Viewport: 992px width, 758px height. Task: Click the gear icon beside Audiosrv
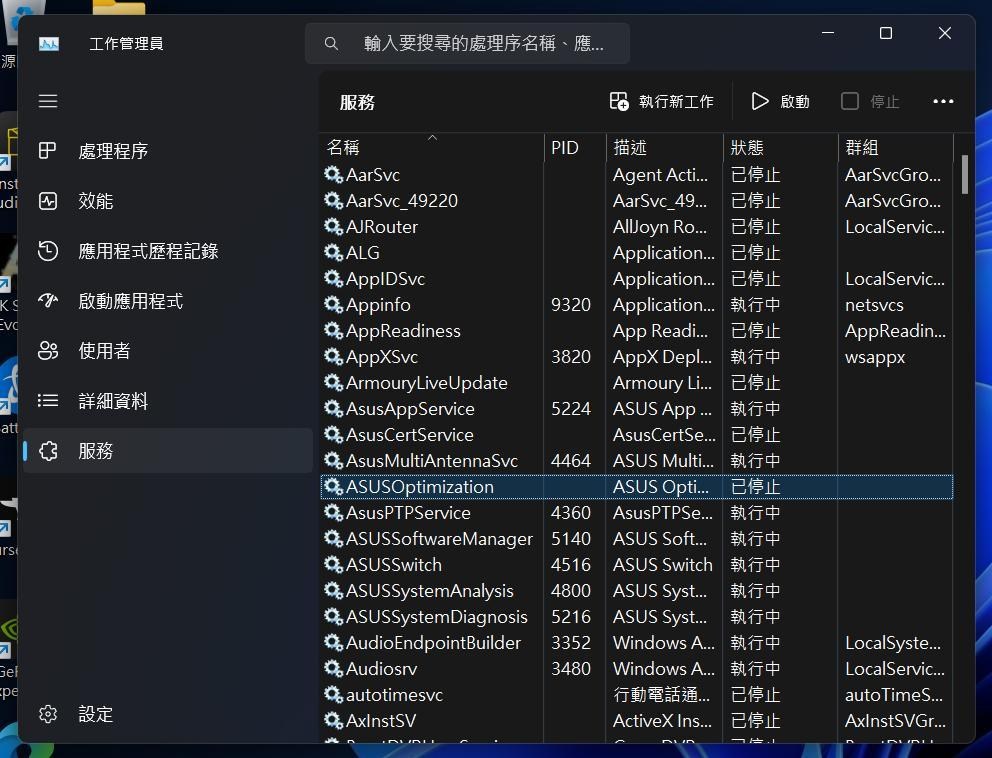(333, 669)
